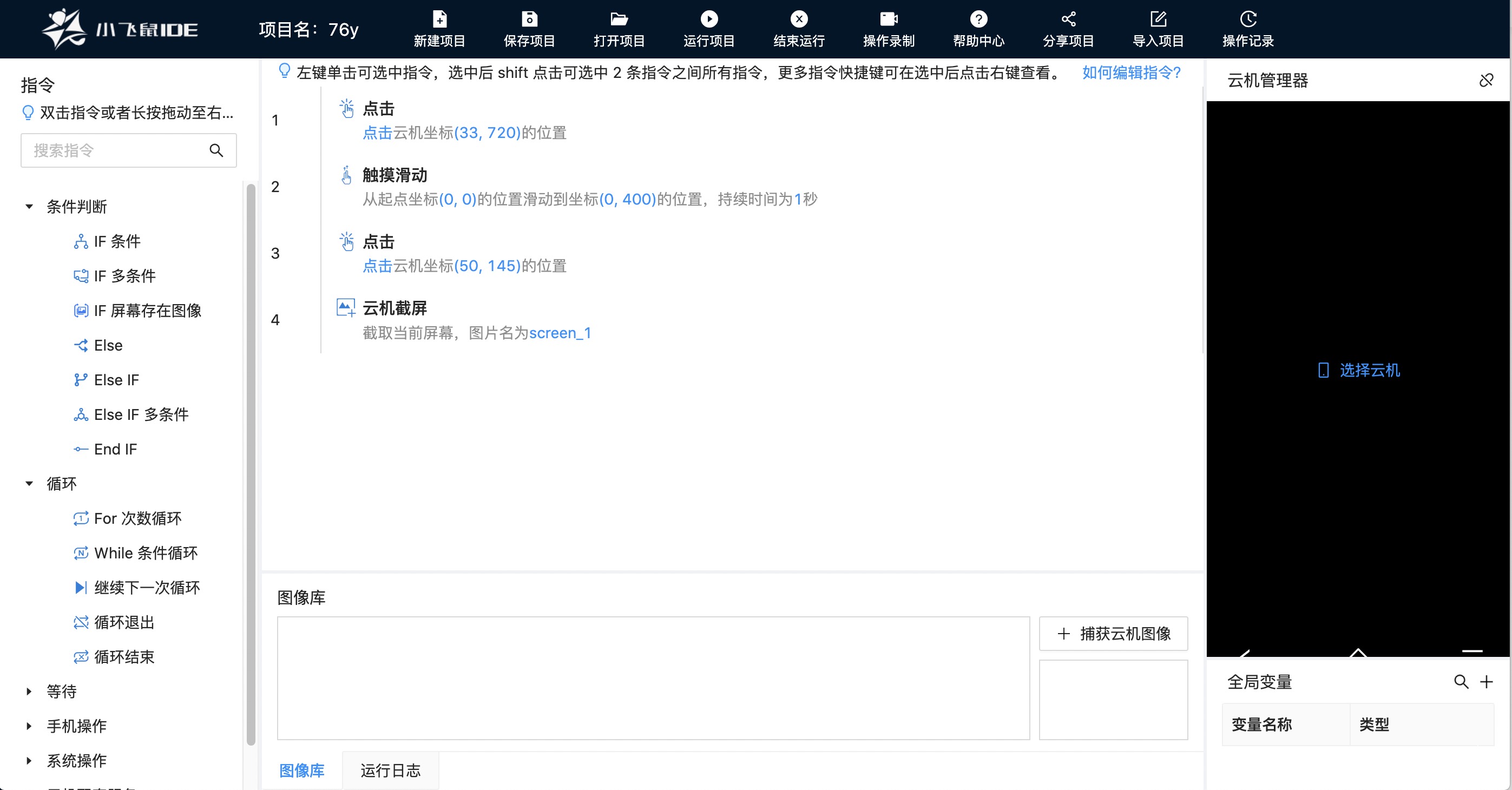The height and width of the screenshot is (790, 1512).
Task: Expand the 等待 category
Action: pyautogui.click(x=29, y=692)
